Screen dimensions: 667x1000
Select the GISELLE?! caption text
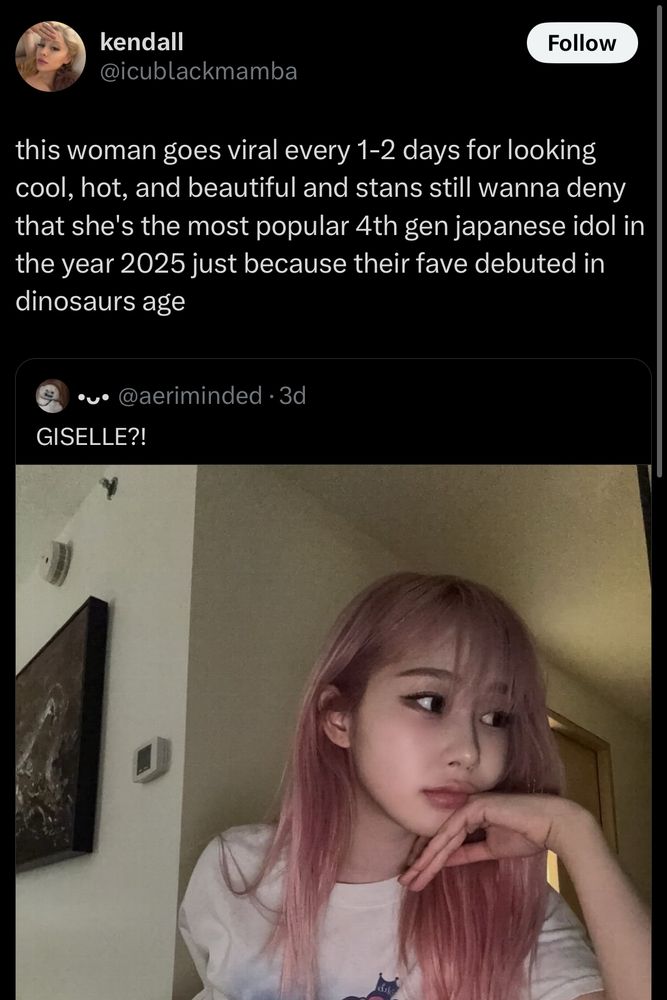pyautogui.click(x=91, y=437)
